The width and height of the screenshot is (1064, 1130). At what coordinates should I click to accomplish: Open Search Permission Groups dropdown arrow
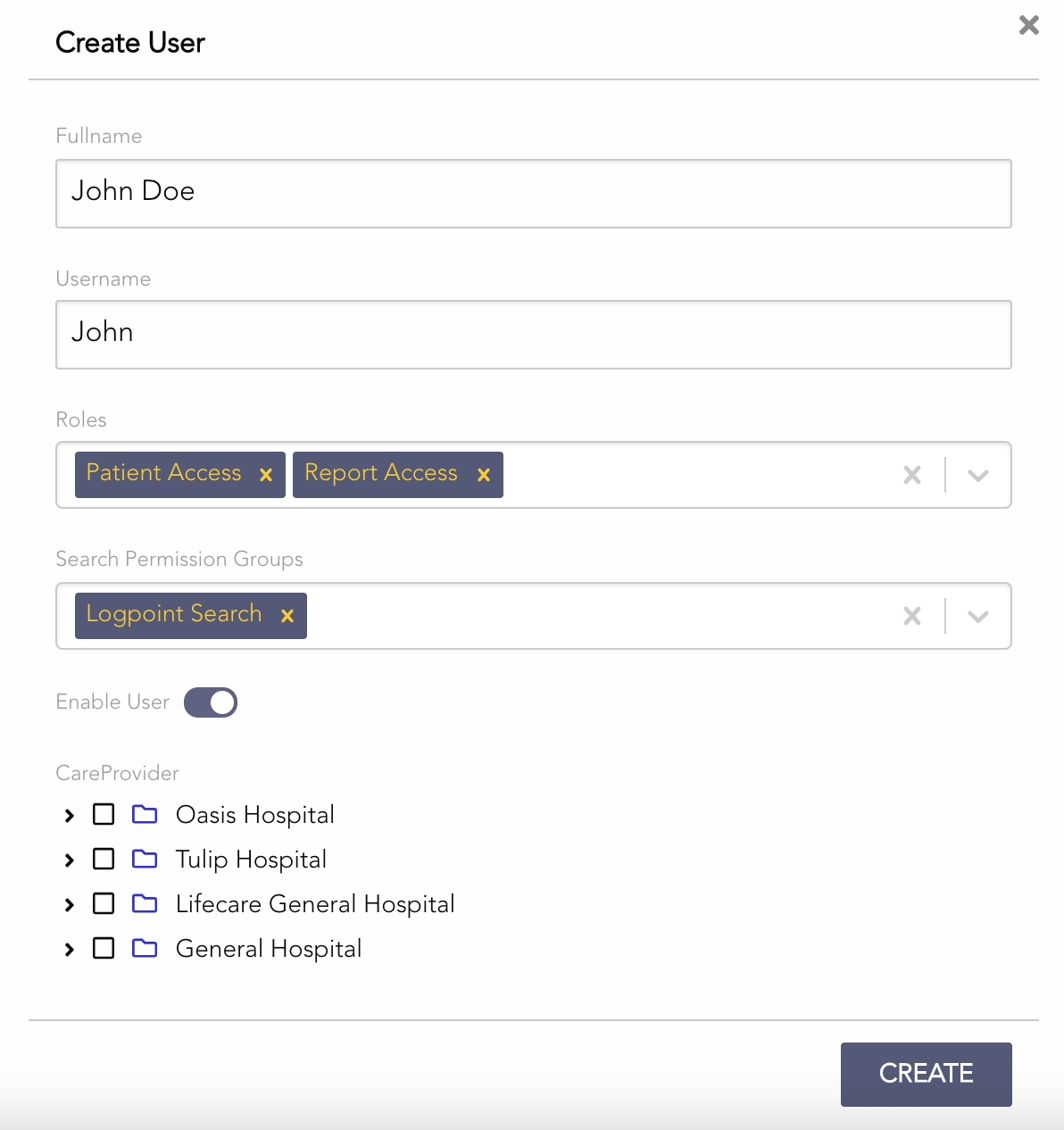tap(978, 616)
